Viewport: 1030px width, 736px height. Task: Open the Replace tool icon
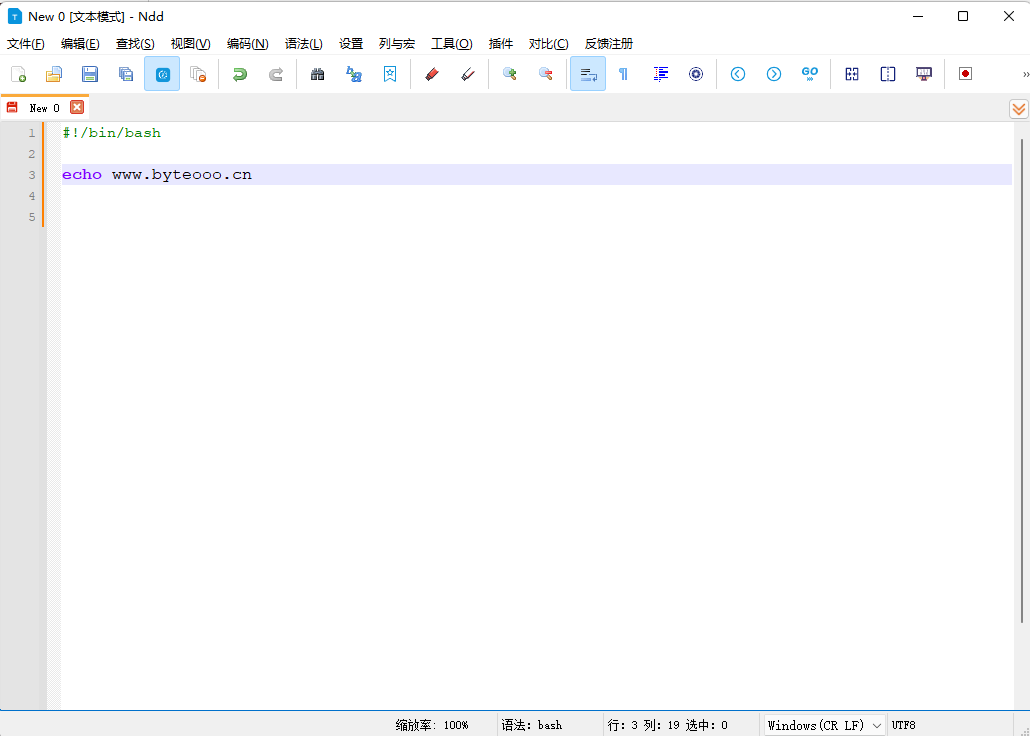click(354, 74)
